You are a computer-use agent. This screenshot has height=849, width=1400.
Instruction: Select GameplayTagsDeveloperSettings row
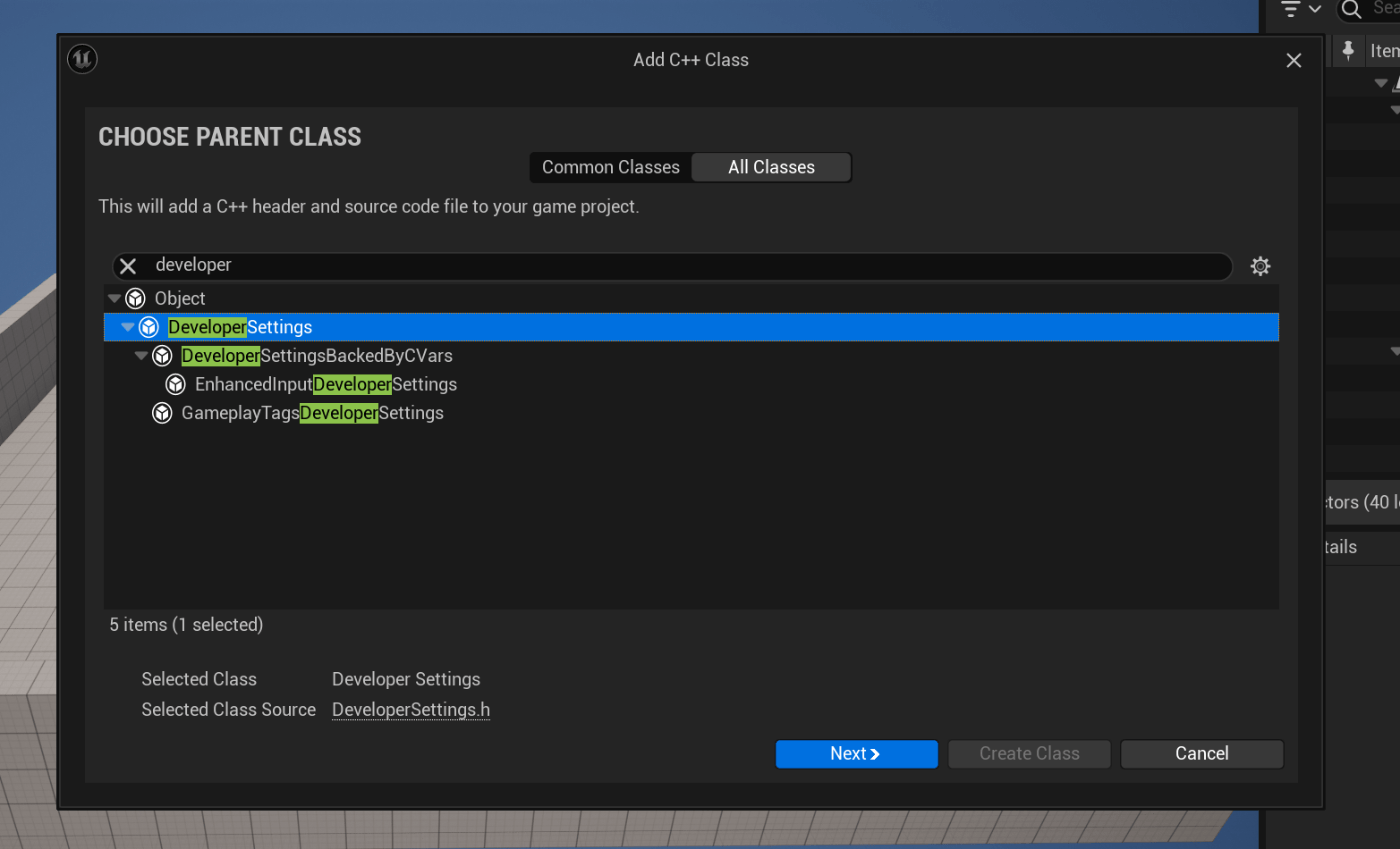[x=691, y=413]
